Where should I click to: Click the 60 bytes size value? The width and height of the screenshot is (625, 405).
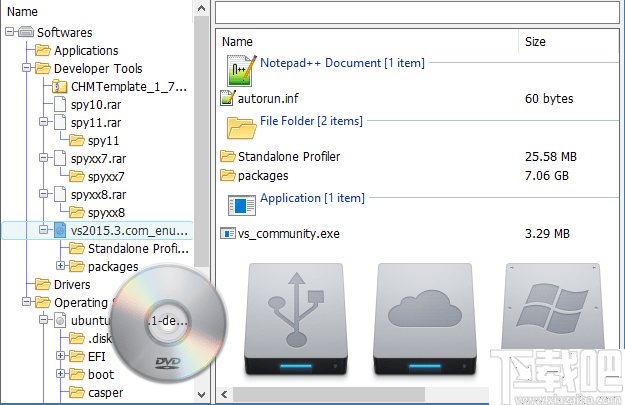(x=549, y=98)
